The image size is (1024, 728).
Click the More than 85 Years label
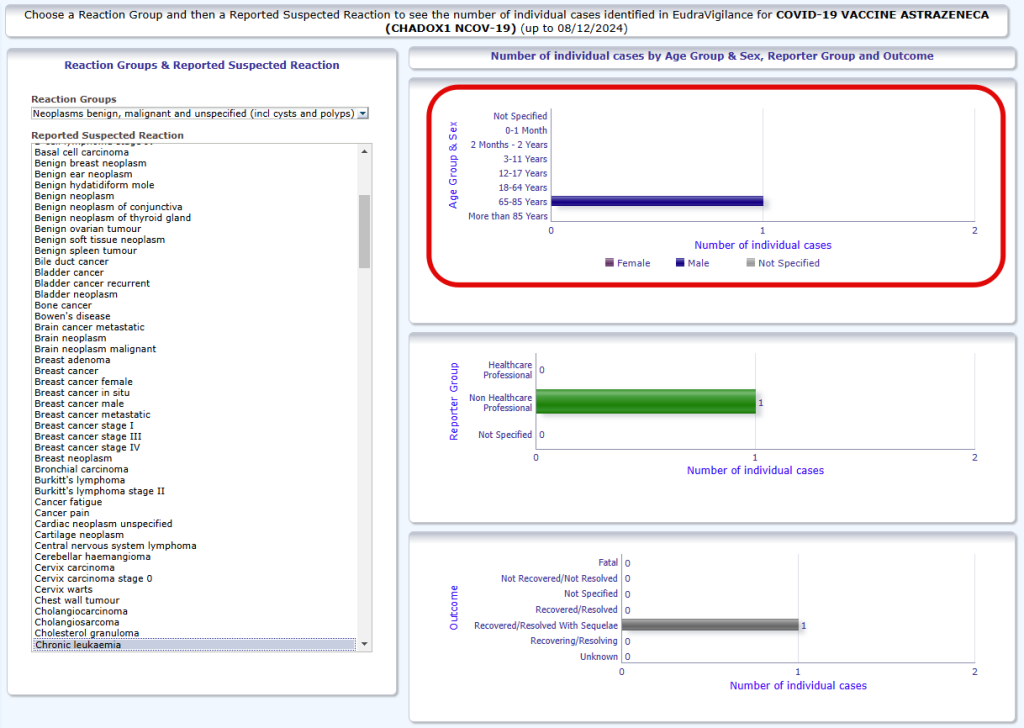[507, 216]
